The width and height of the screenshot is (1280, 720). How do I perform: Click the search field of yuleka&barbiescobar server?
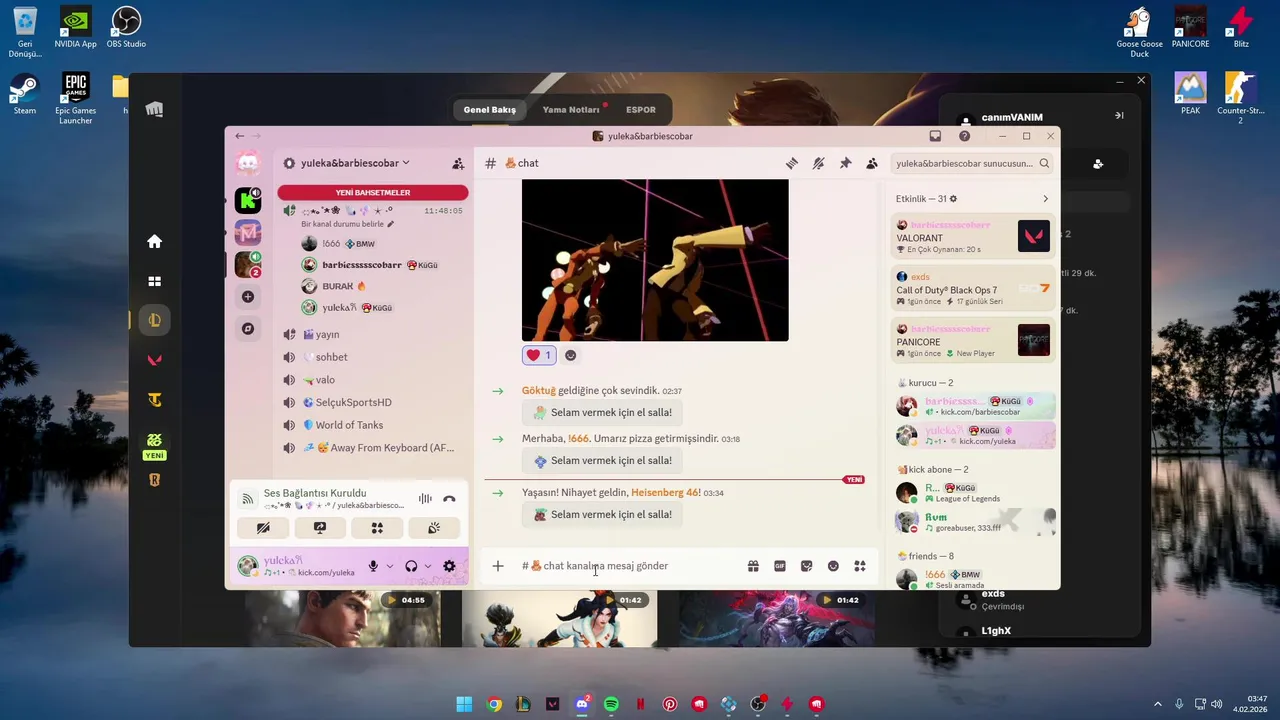pos(972,163)
